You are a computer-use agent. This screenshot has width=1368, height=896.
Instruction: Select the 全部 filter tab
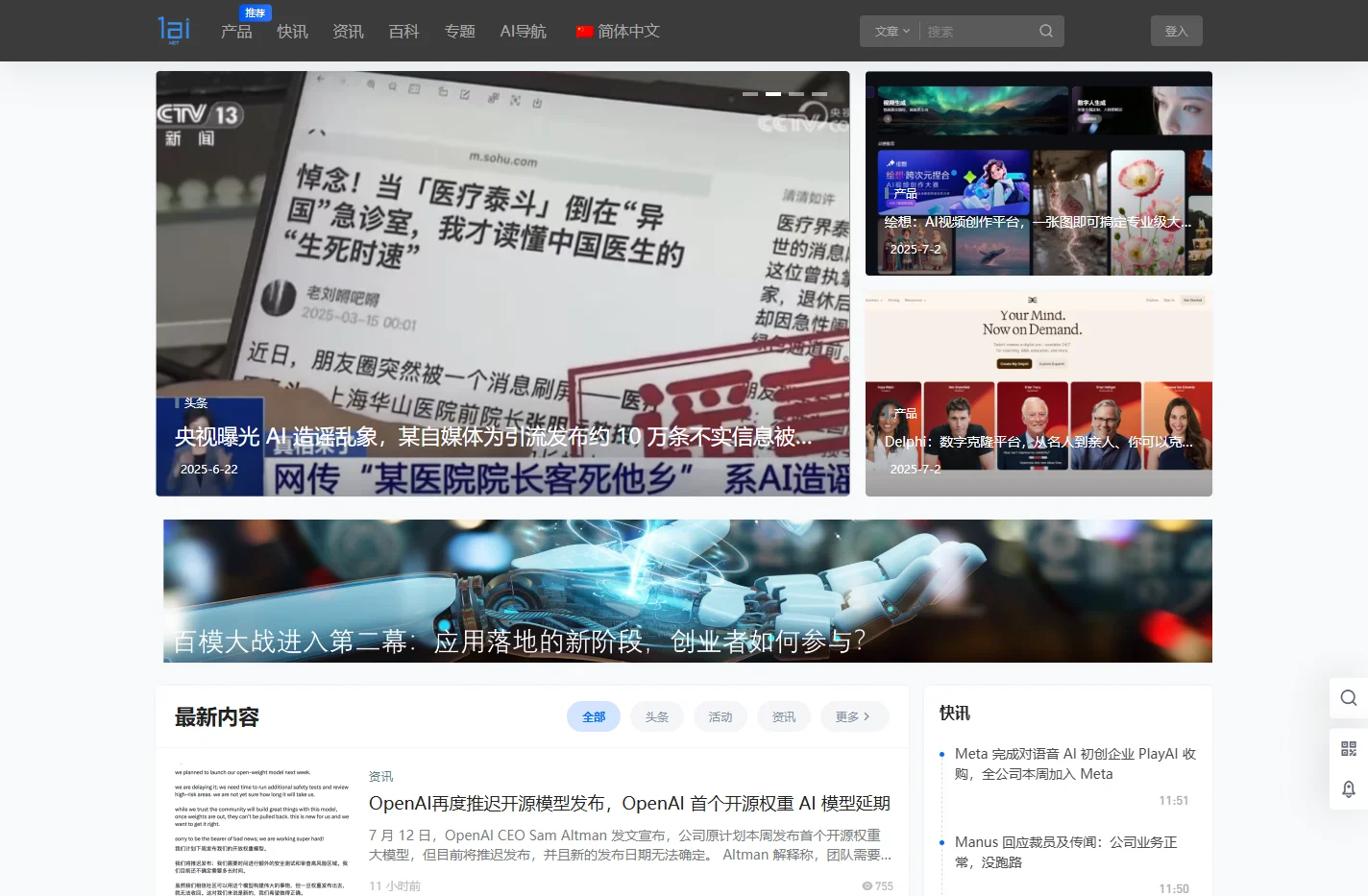point(594,716)
